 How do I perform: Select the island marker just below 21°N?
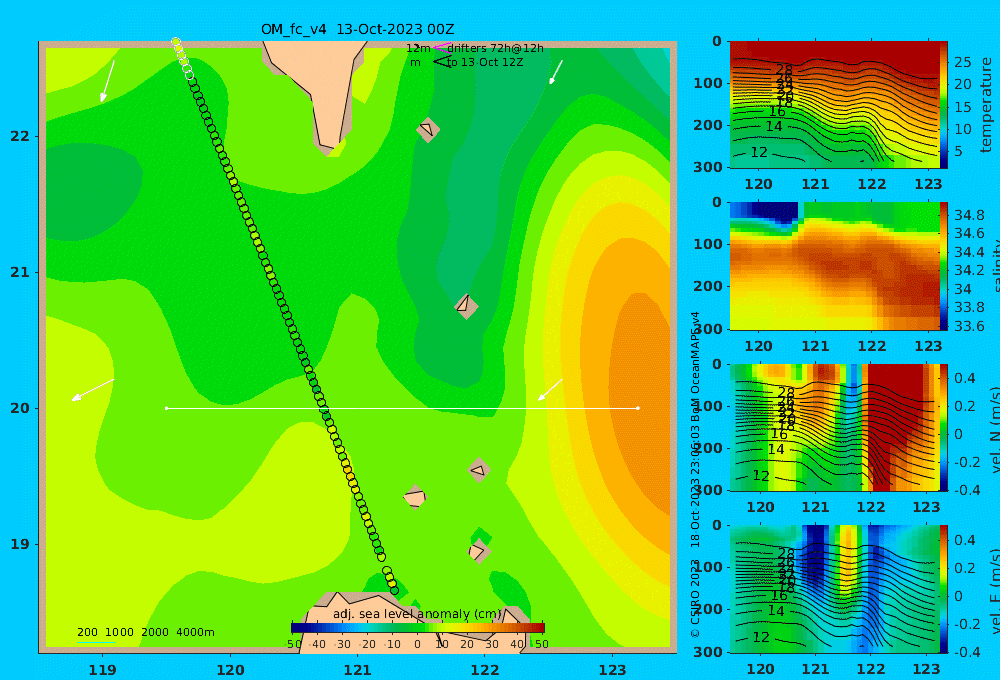(466, 306)
